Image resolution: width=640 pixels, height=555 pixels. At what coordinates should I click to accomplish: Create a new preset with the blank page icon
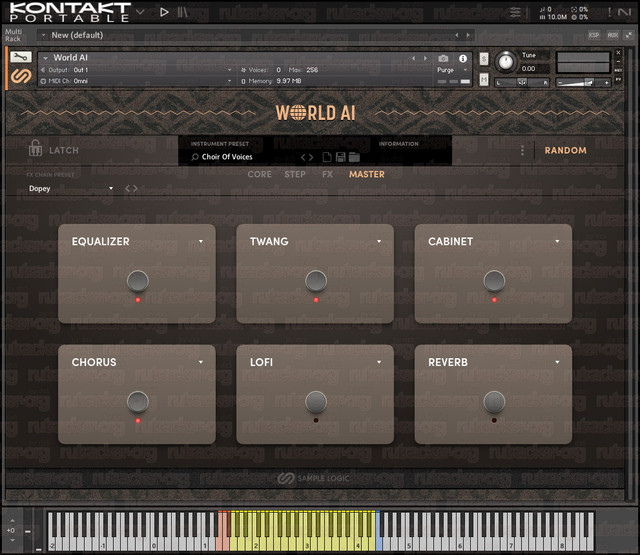pos(327,157)
